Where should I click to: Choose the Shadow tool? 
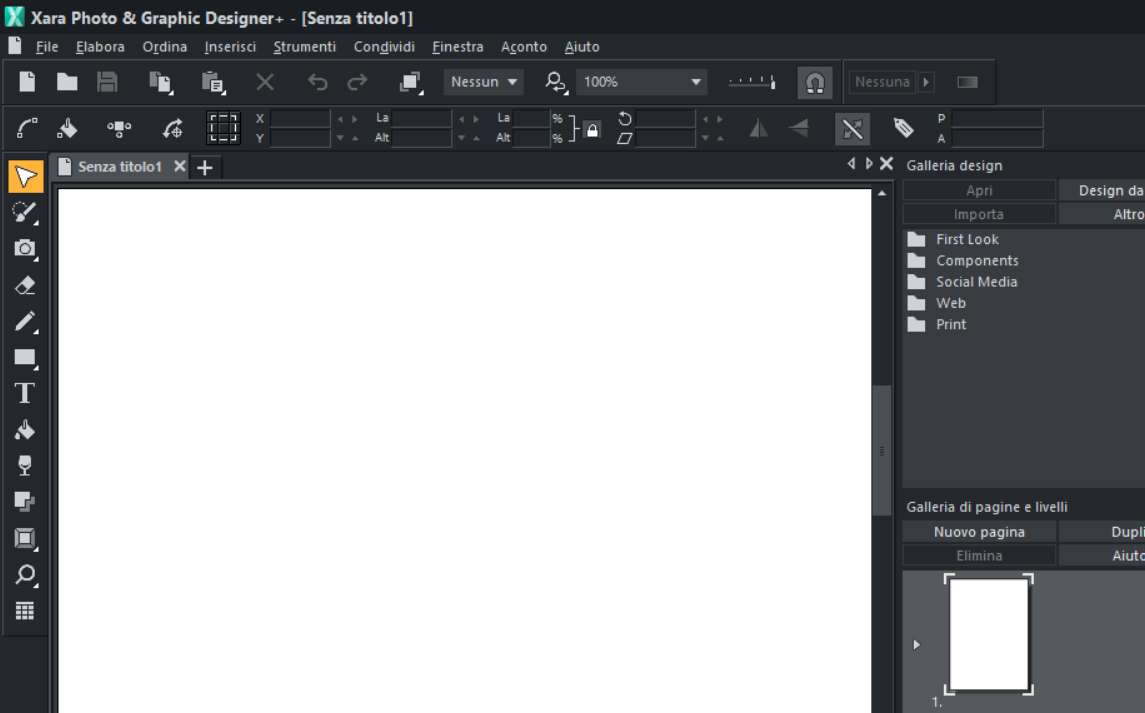(x=24, y=502)
